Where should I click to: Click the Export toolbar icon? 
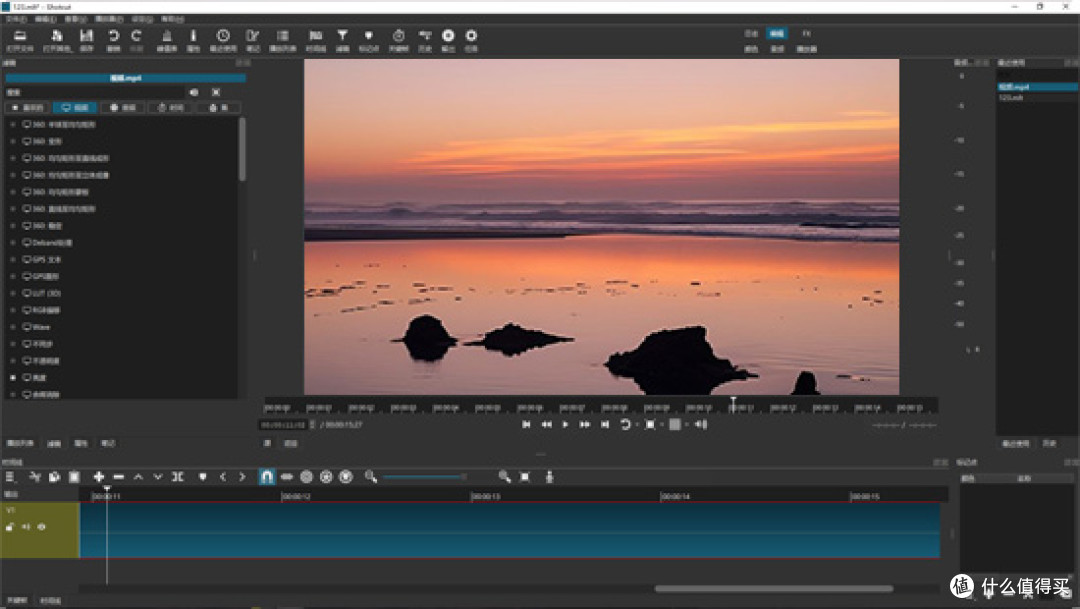coord(448,36)
